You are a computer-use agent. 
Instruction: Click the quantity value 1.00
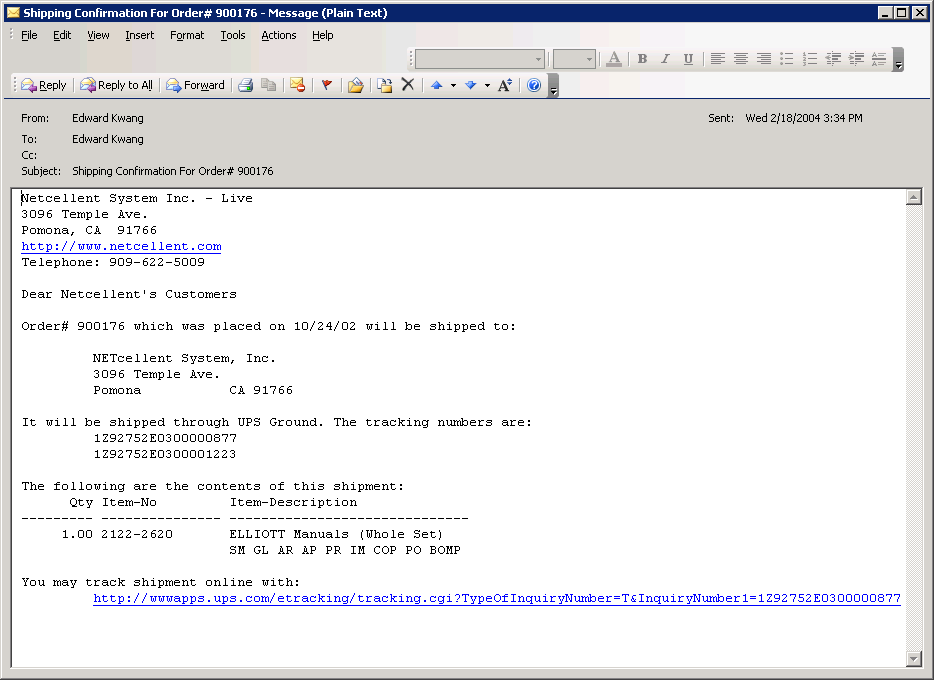(77, 534)
